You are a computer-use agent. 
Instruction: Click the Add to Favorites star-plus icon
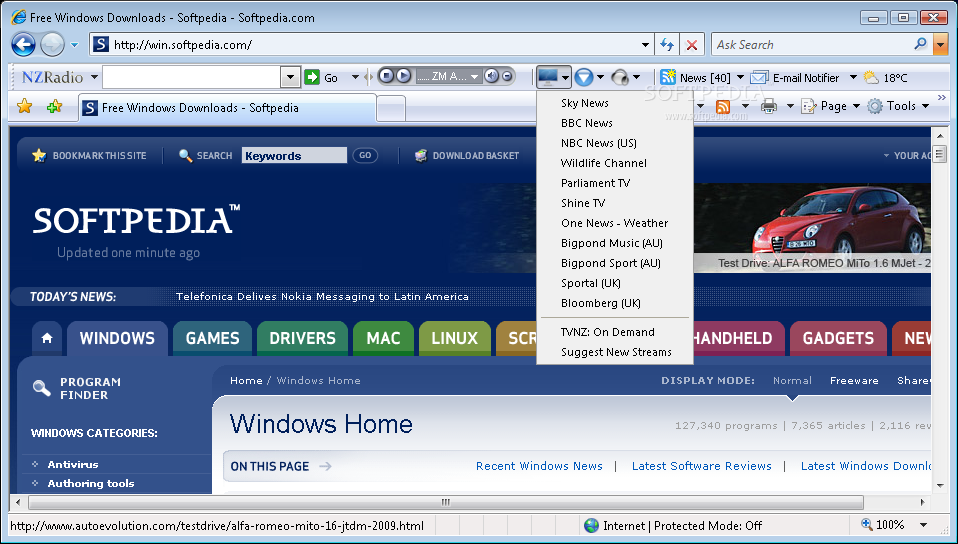[54, 106]
